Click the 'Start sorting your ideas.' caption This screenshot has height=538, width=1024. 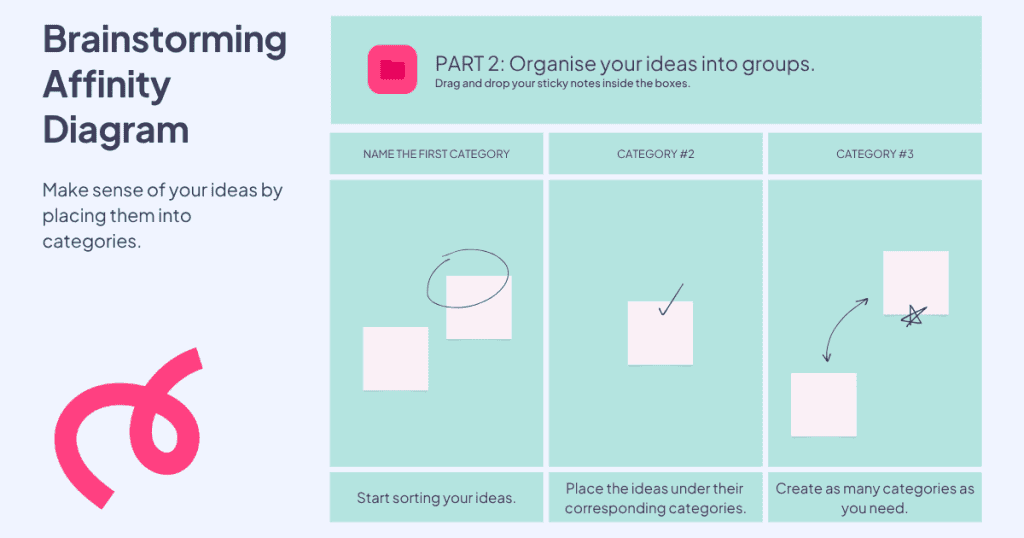[x=436, y=498]
